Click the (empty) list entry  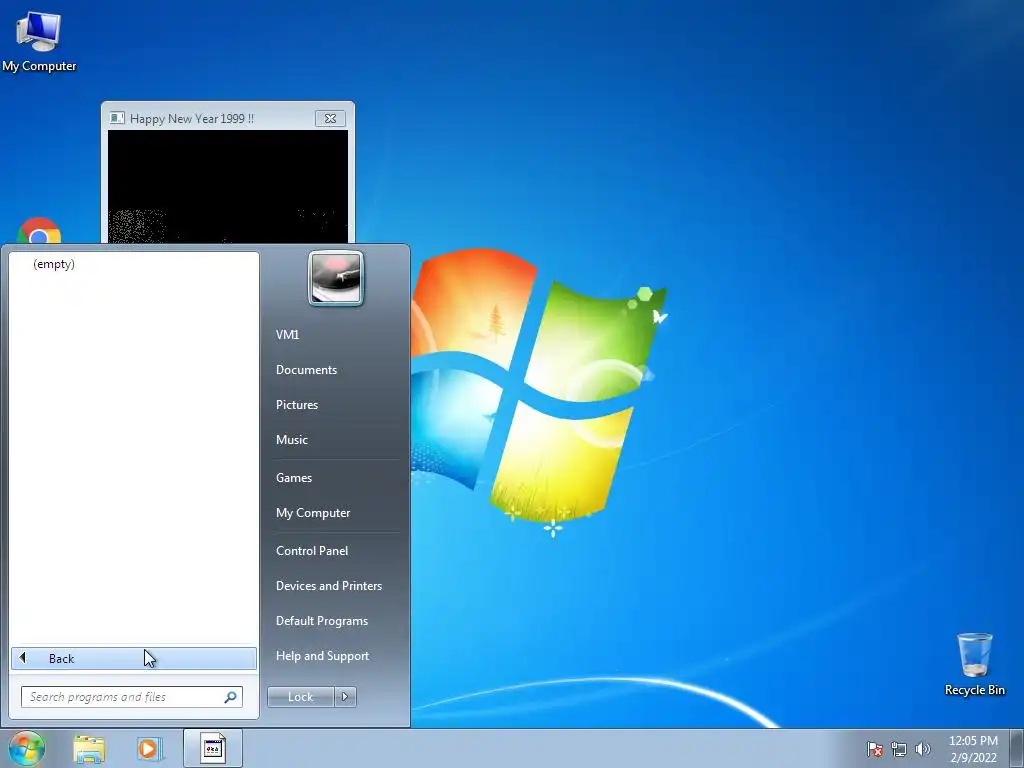(54, 264)
